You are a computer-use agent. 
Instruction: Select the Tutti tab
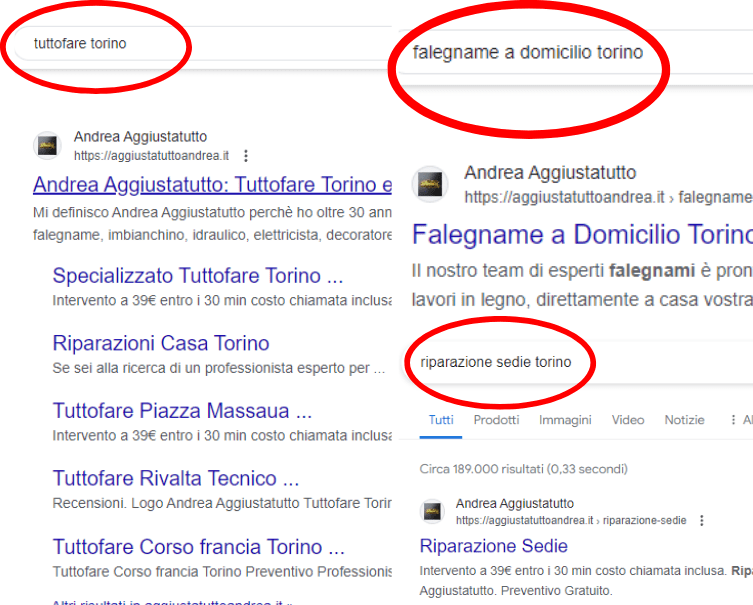[441, 420]
